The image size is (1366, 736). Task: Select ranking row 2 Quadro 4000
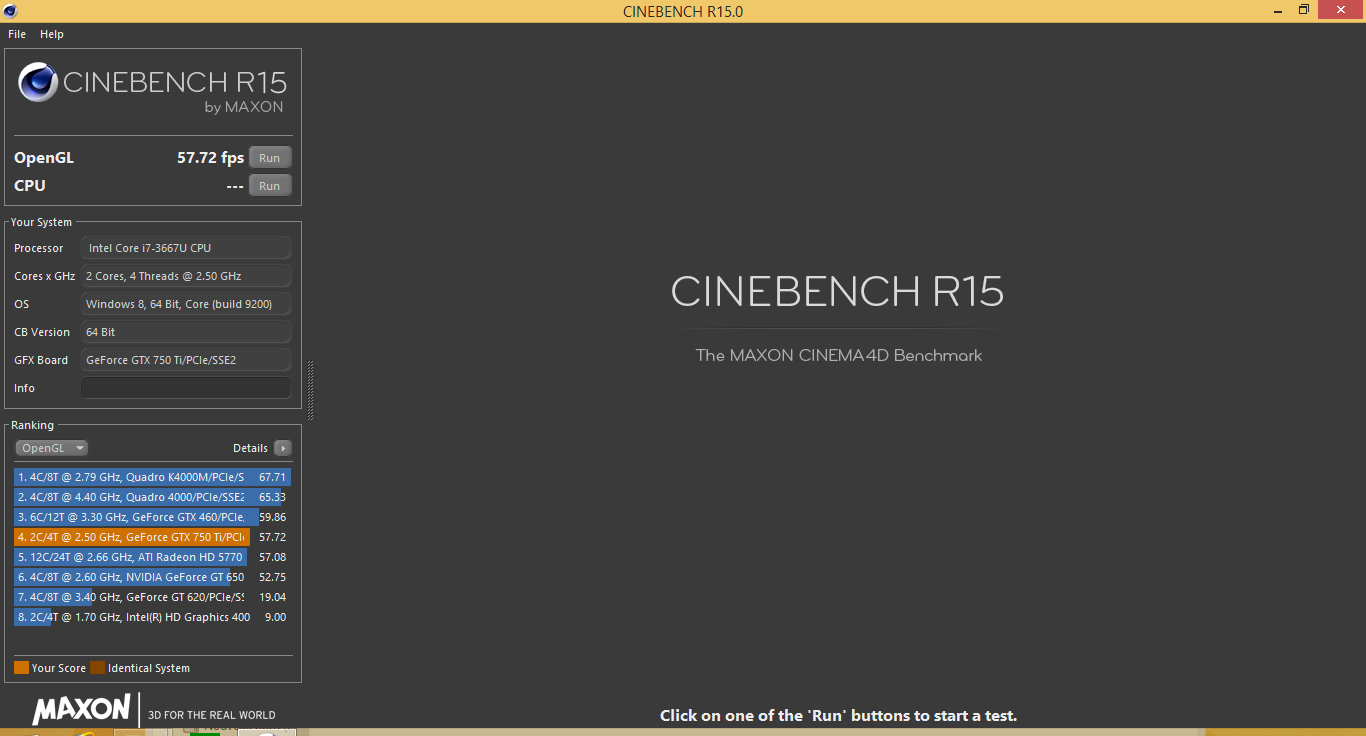point(152,497)
